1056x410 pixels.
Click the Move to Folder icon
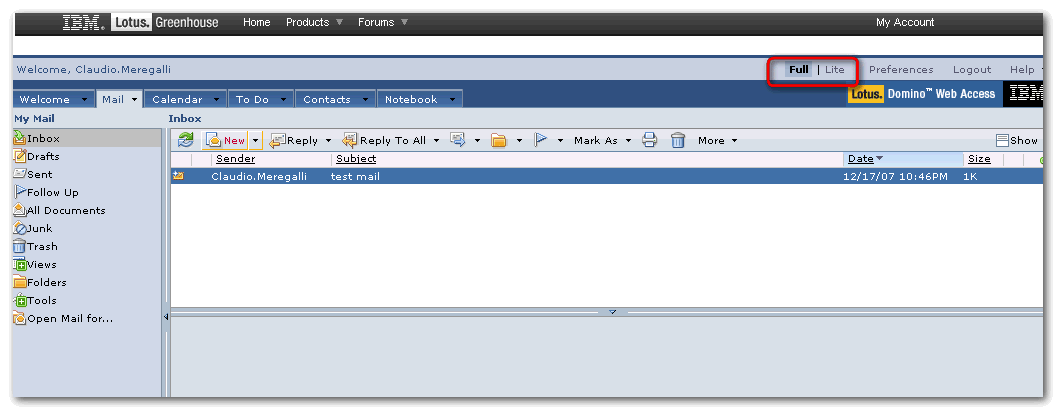[x=498, y=140]
